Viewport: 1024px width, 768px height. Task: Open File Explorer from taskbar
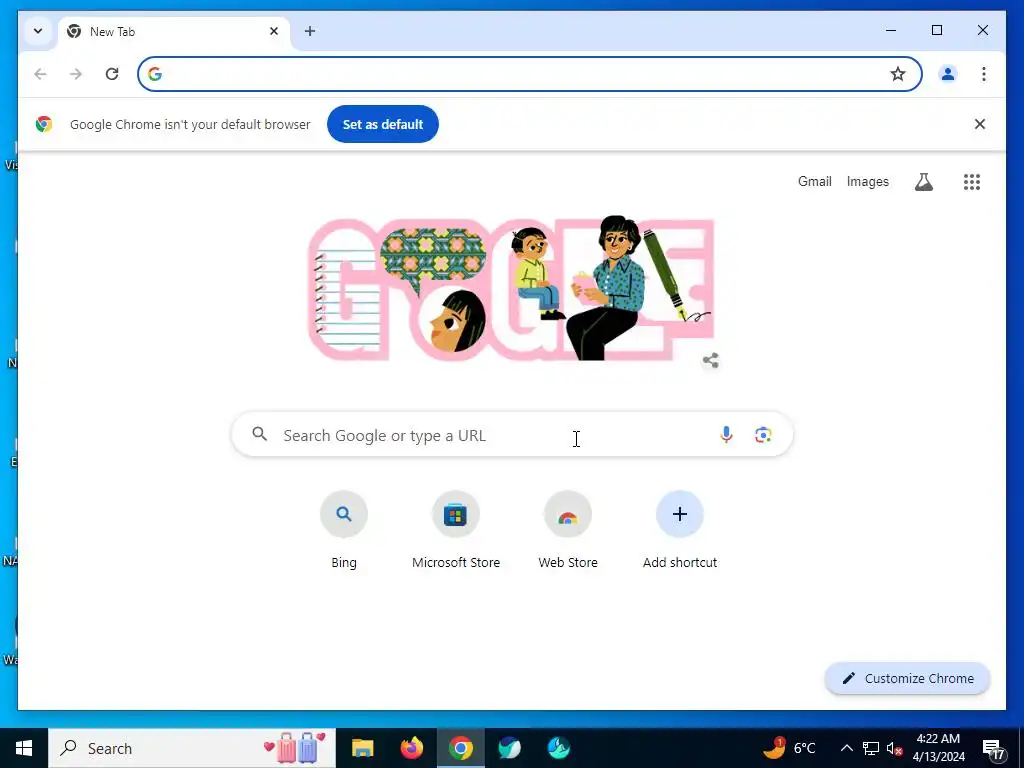click(x=362, y=748)
